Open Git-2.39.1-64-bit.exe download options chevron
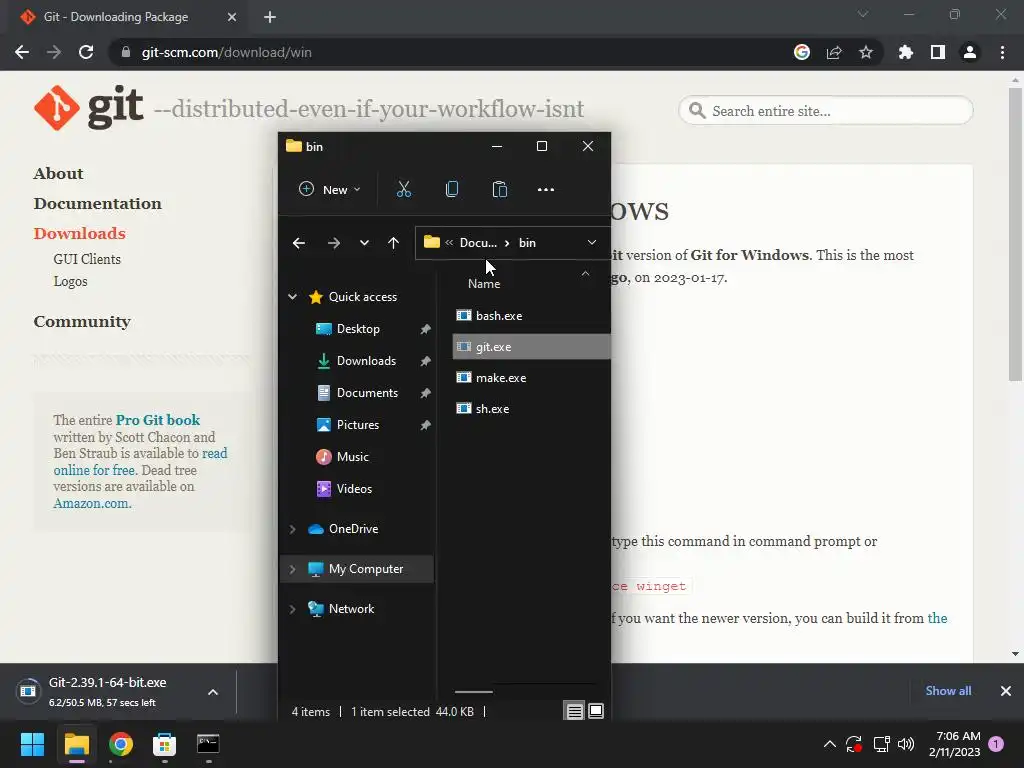Viewport: 1024px width, 768px height. pos(213,692)
